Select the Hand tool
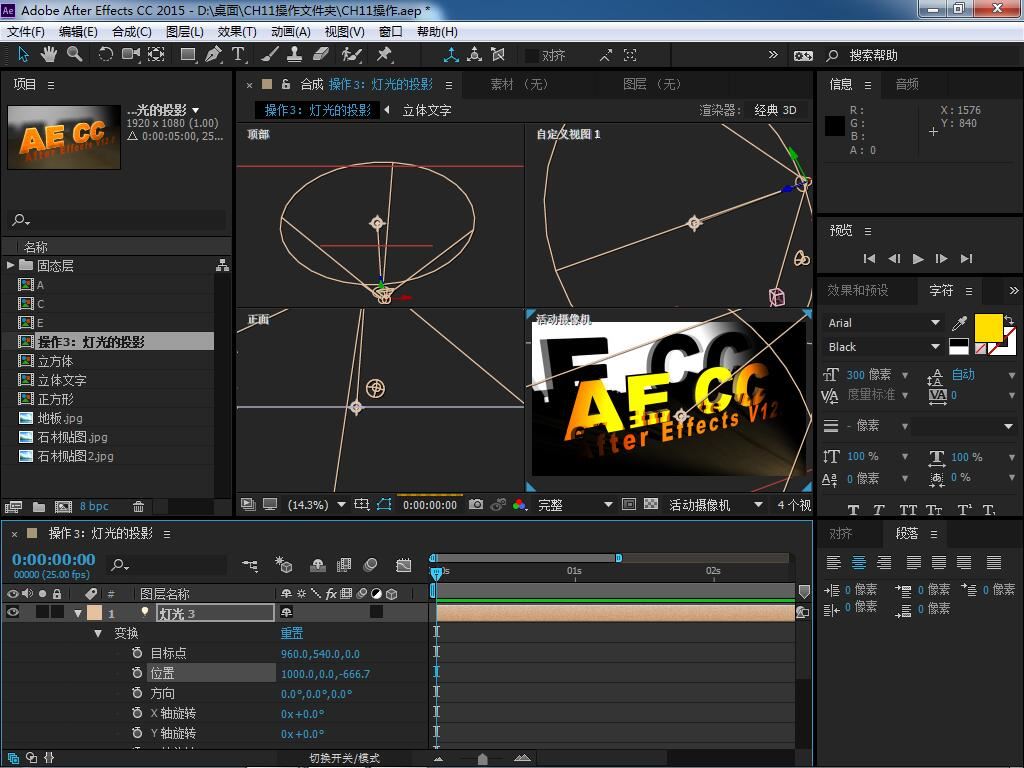 point(49,55)
